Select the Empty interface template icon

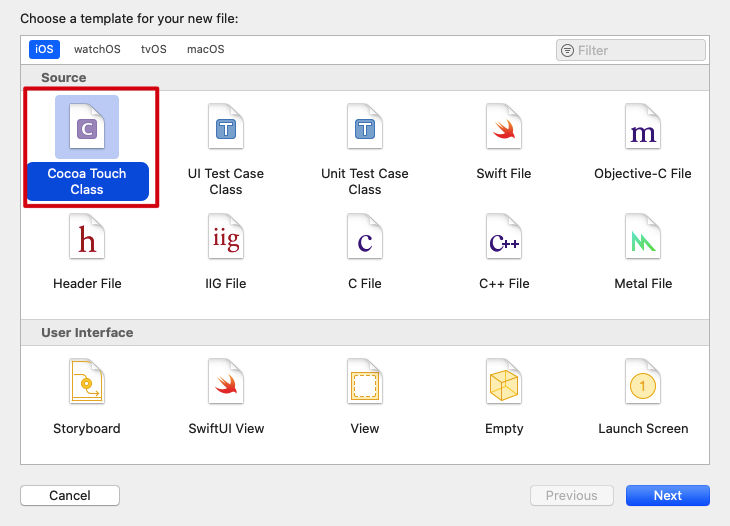click(504, 382)
